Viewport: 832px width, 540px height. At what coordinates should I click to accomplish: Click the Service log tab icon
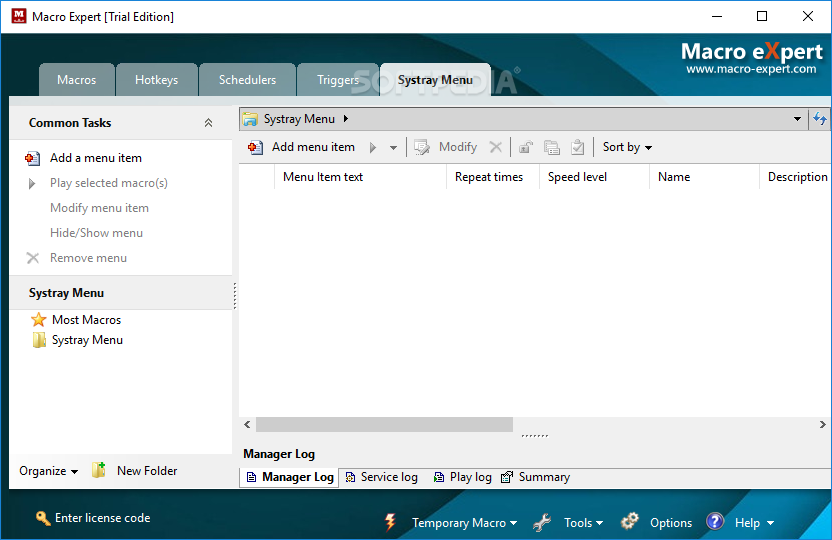350,477
